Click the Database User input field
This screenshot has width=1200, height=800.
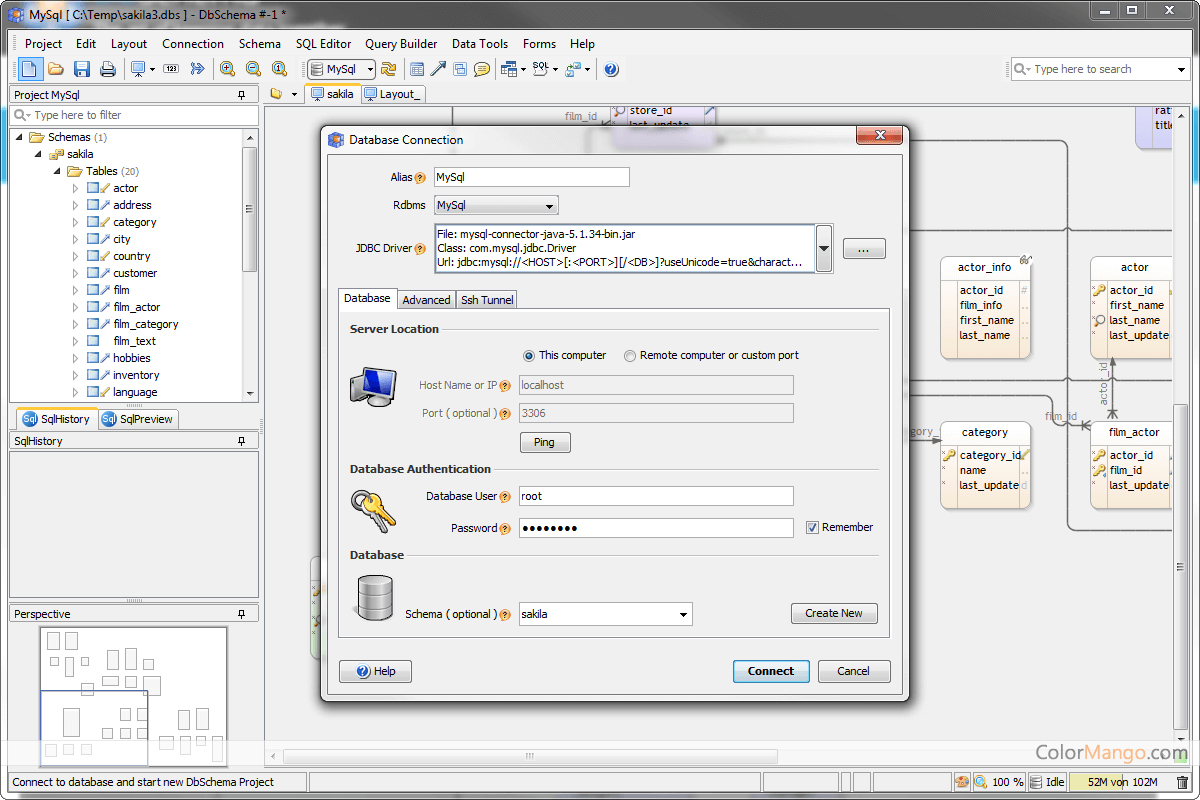coord(656,496)
